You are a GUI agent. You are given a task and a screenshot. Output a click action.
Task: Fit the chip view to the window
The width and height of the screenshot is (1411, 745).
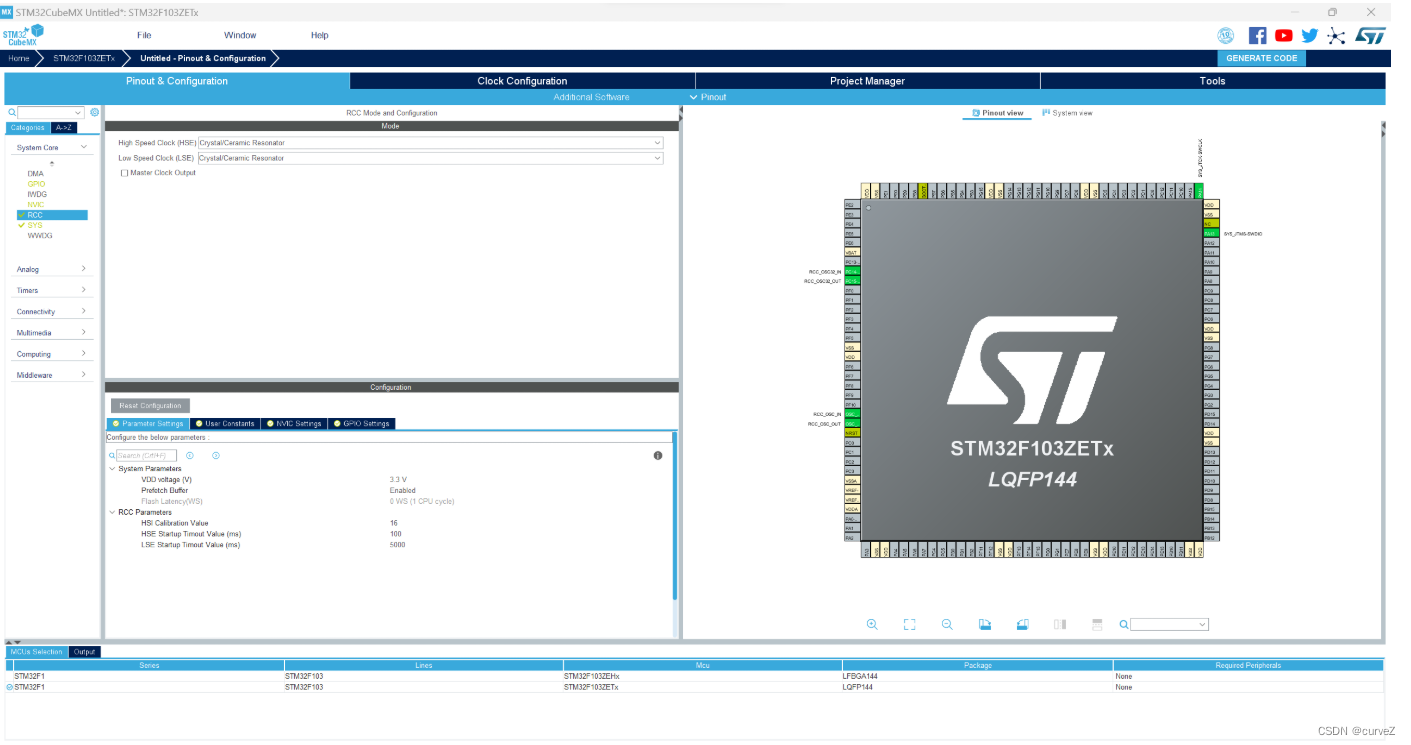click(909, 624)
